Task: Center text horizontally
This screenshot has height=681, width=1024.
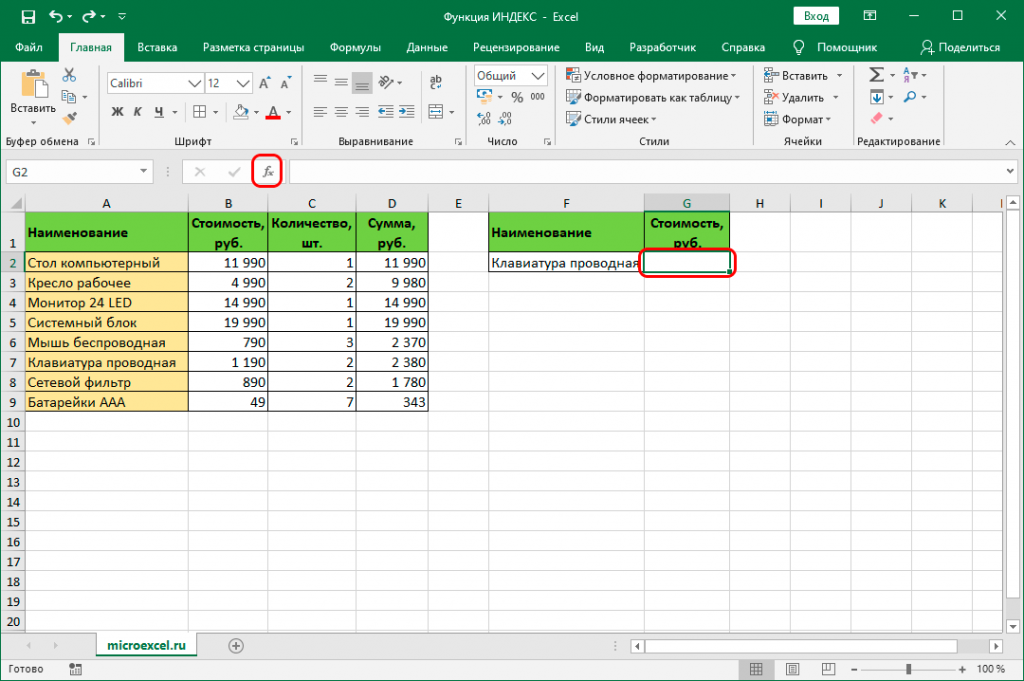Action: click(341, 112)
